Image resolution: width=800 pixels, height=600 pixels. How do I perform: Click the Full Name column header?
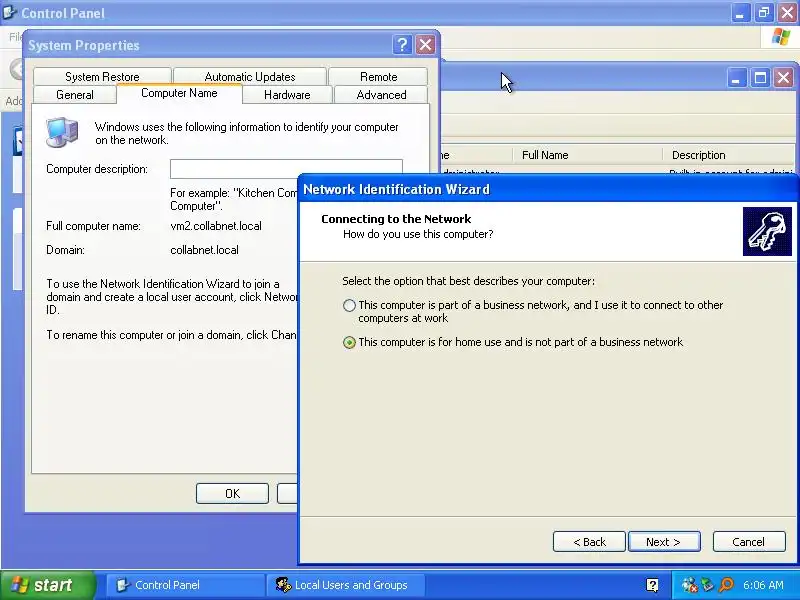pyautogui.click(x=587, y=155)
